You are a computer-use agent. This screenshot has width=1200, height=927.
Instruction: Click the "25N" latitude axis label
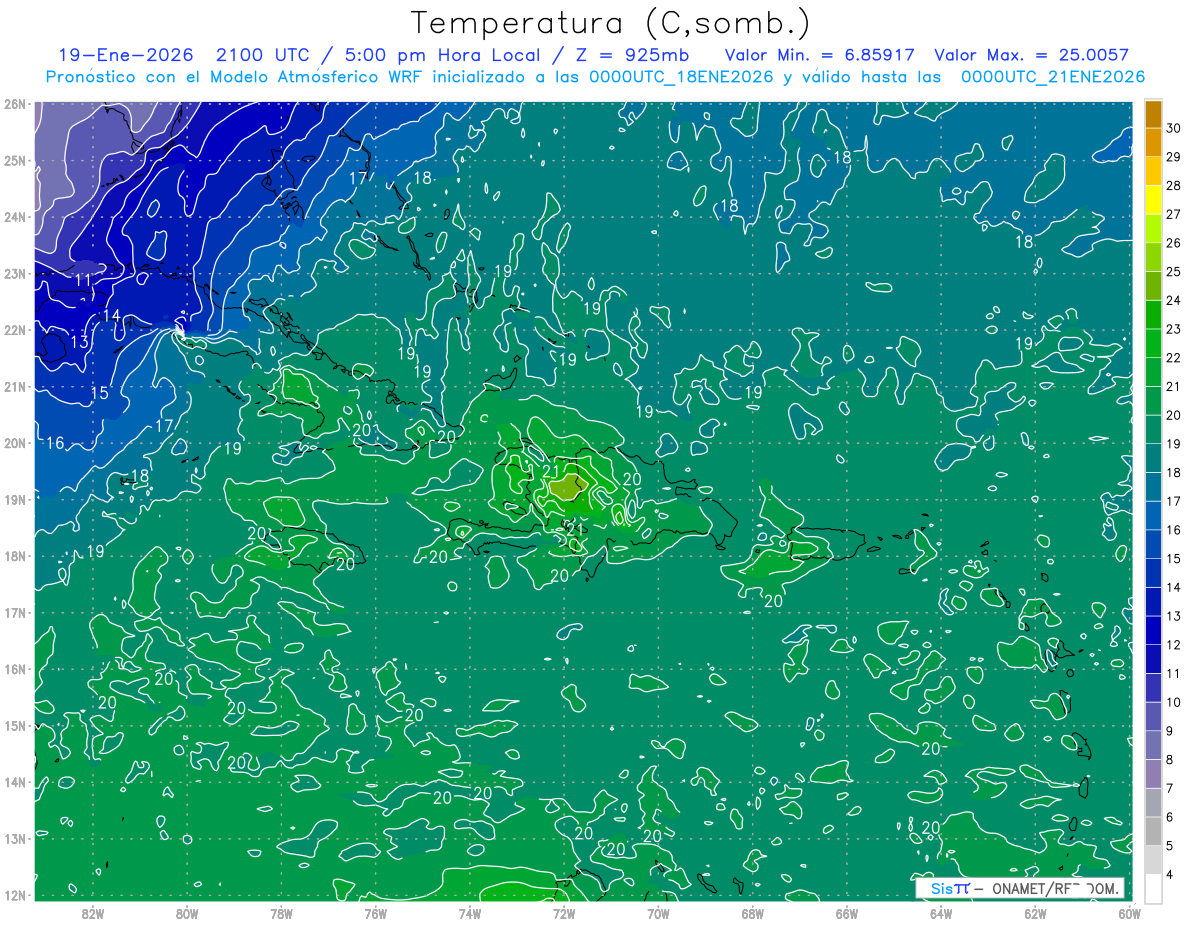[x=14, y=160]
